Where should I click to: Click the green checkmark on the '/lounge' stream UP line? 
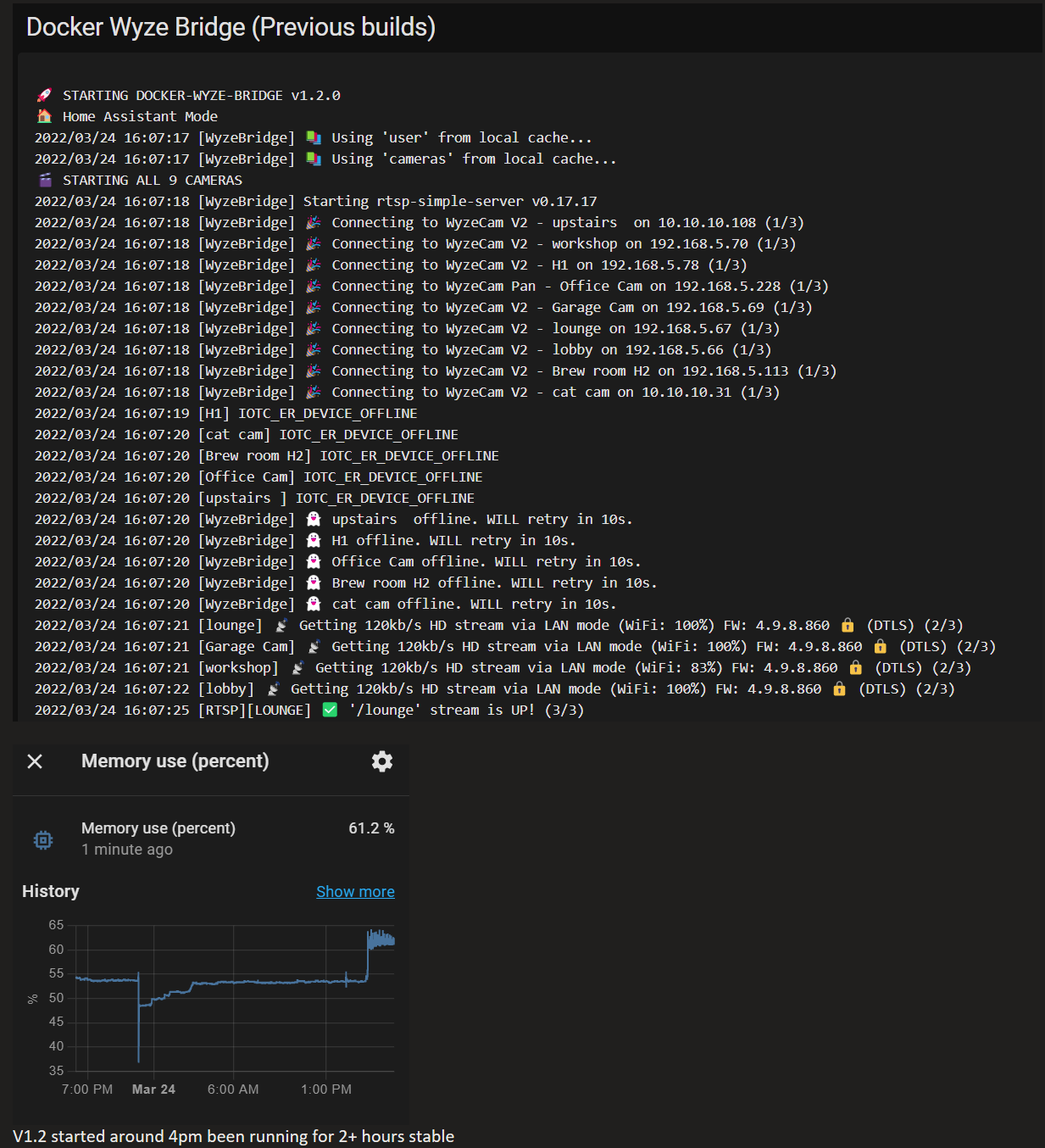pos(328,710)
